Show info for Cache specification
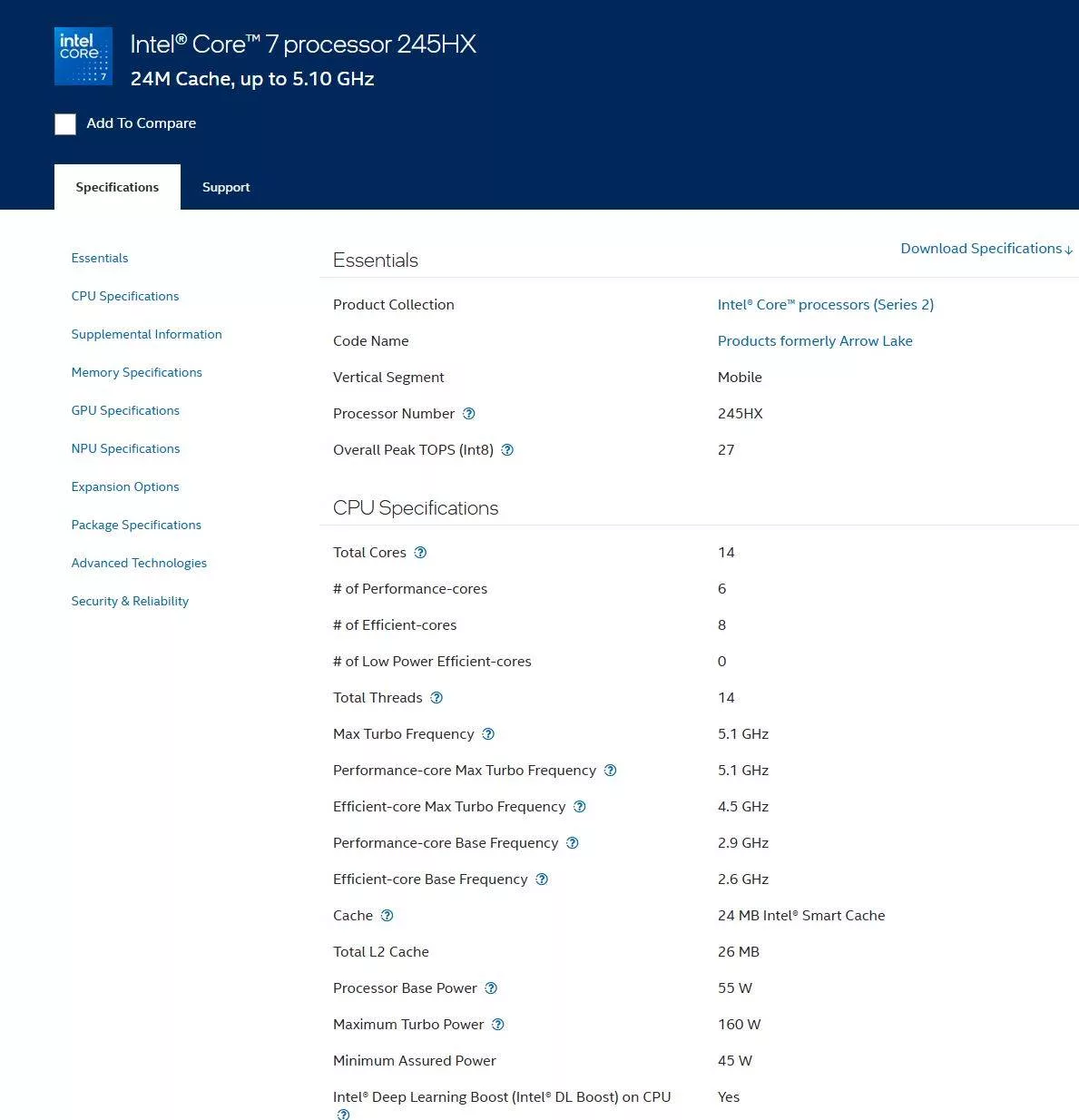1079x1120 pixels. coord(387,916)
